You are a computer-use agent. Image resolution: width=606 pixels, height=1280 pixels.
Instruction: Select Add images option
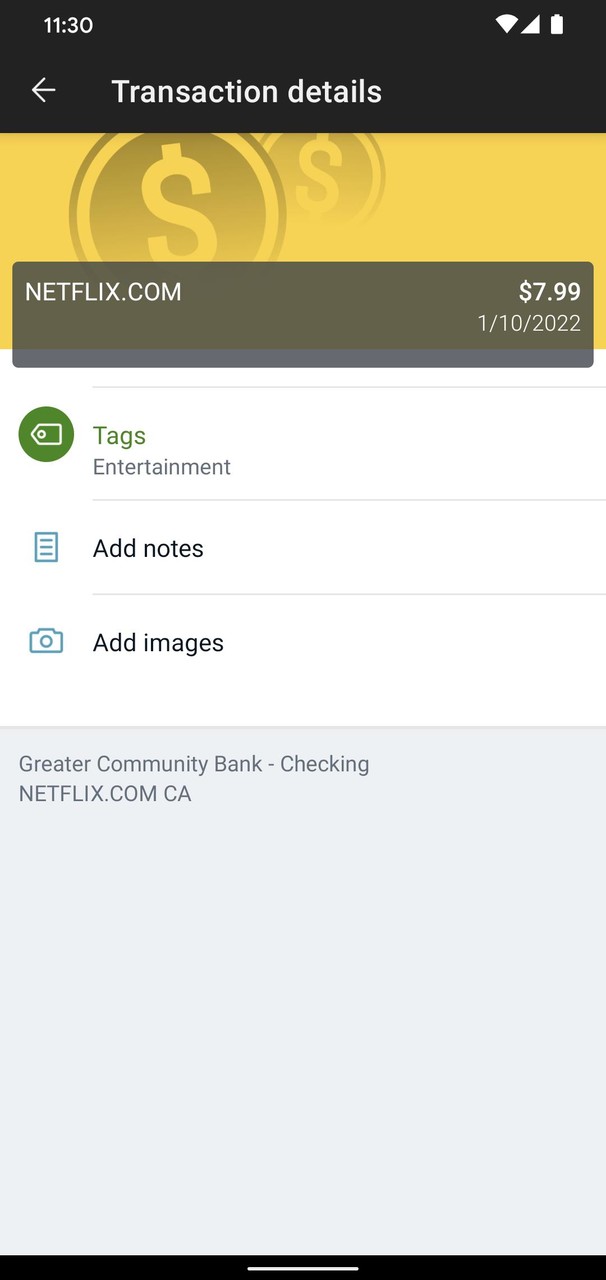[x=158, y=642]
